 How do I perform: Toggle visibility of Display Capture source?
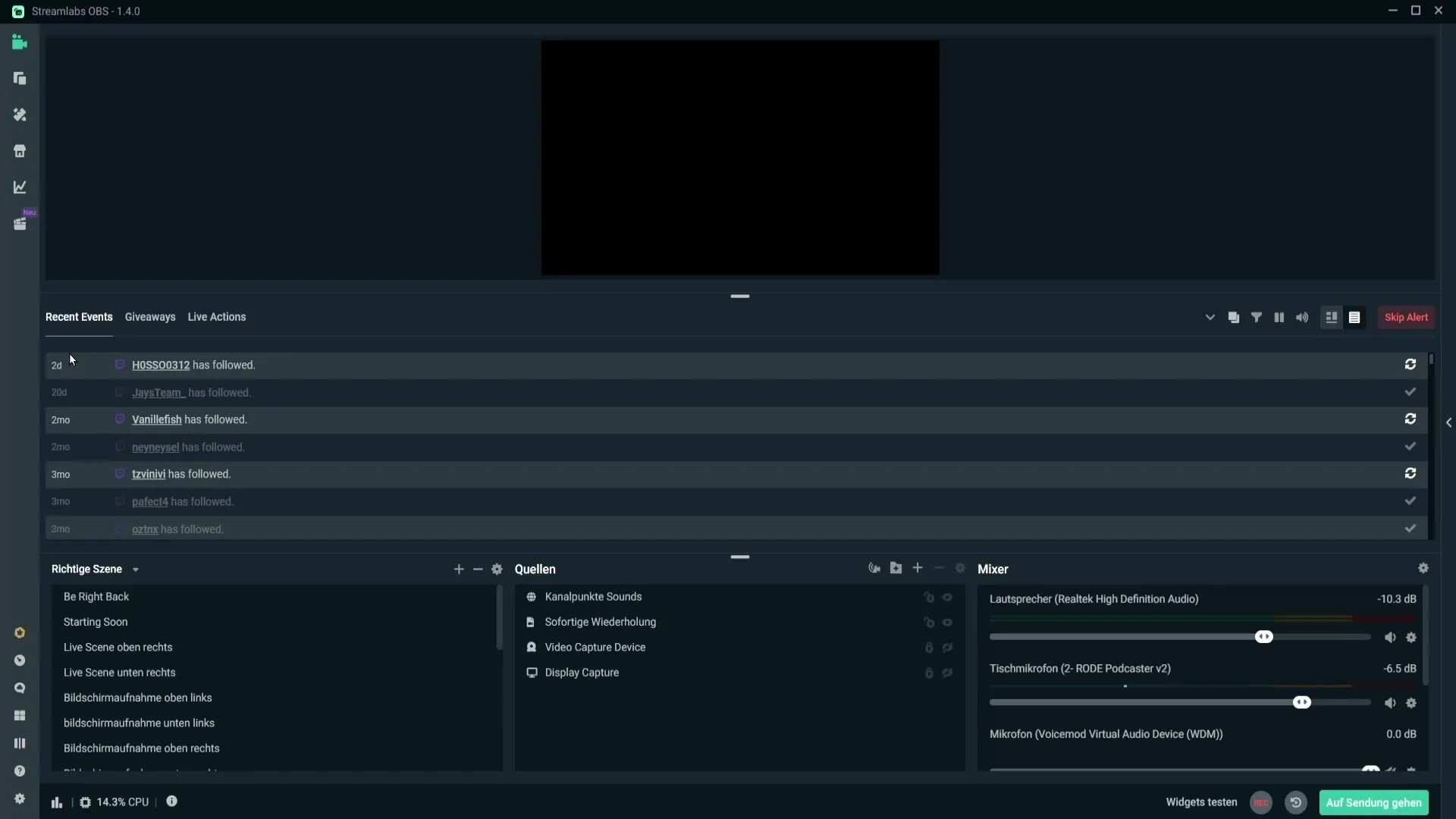click(947, 673)
